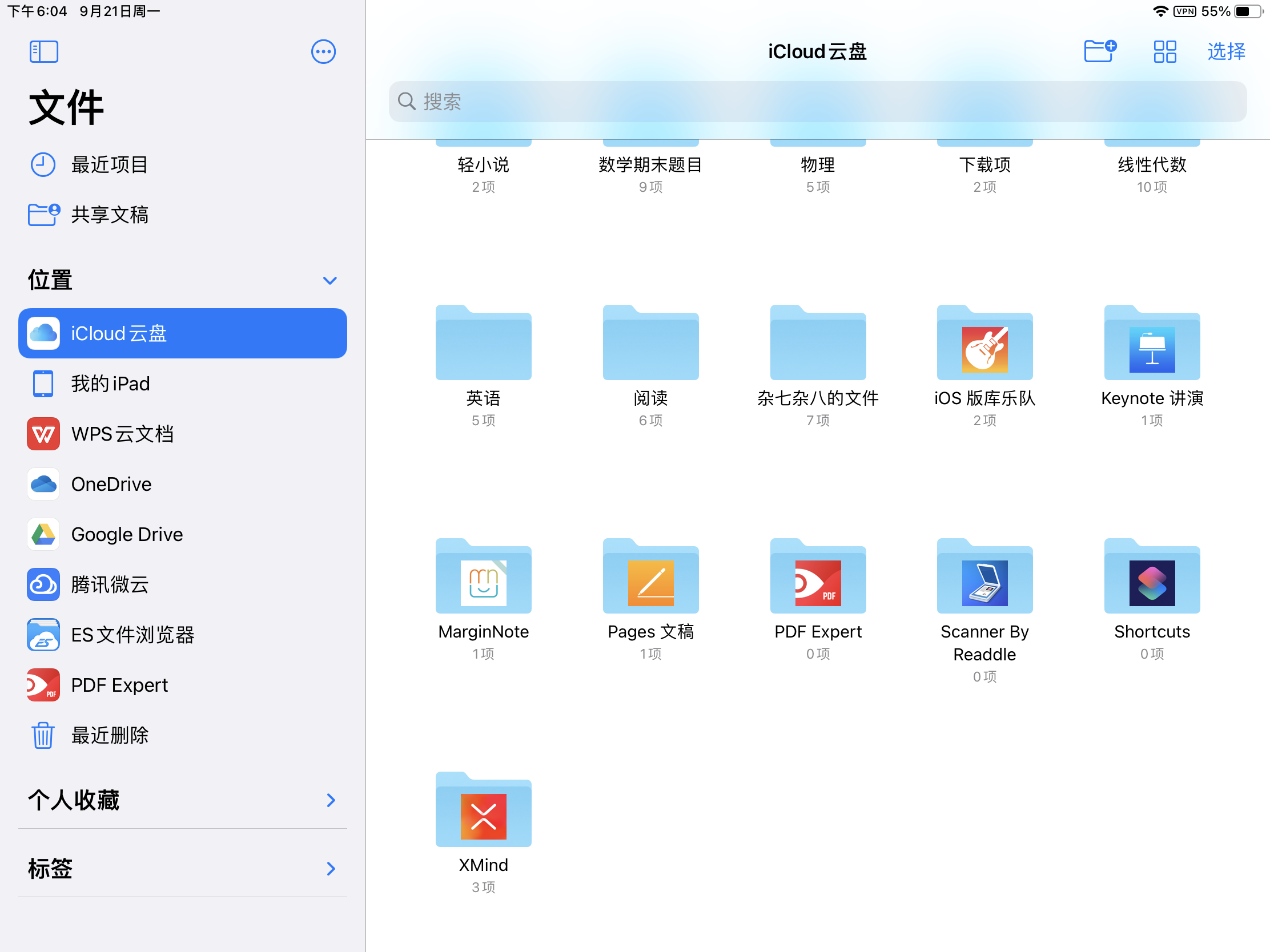This screenshot has height=952, width=1270.
Task: Expand the 标签 section
Action: [331, 869]
